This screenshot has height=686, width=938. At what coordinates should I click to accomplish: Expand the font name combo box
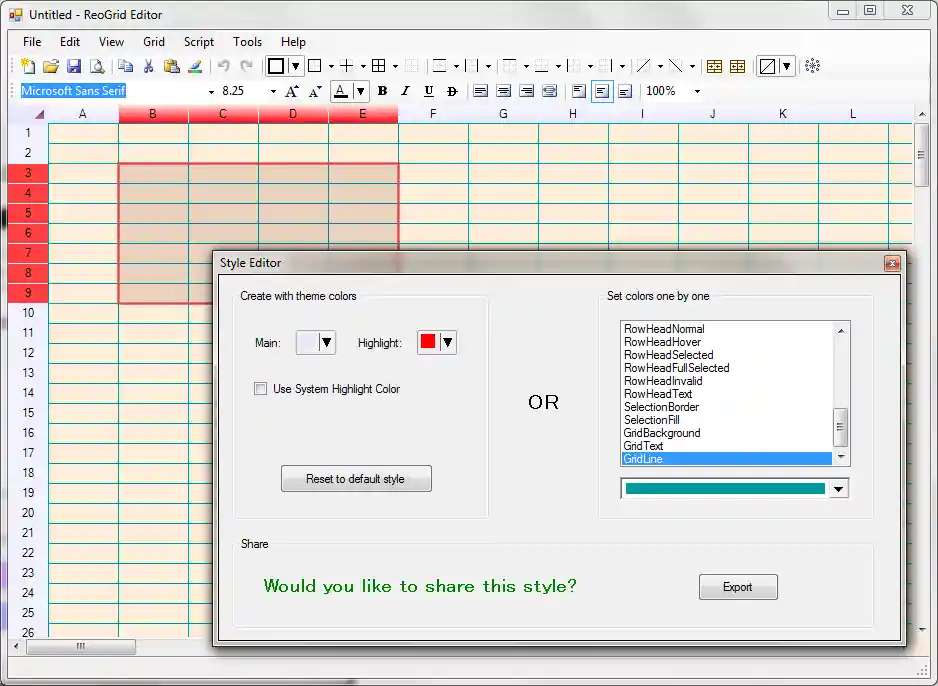[211, 91]
